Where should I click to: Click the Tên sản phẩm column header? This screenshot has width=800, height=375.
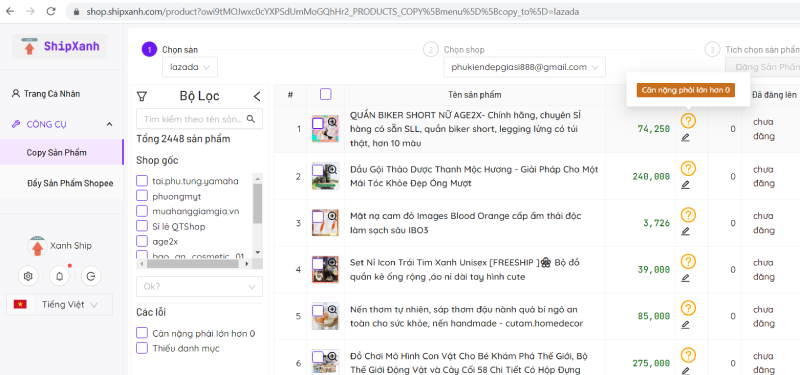click(474, 94)
